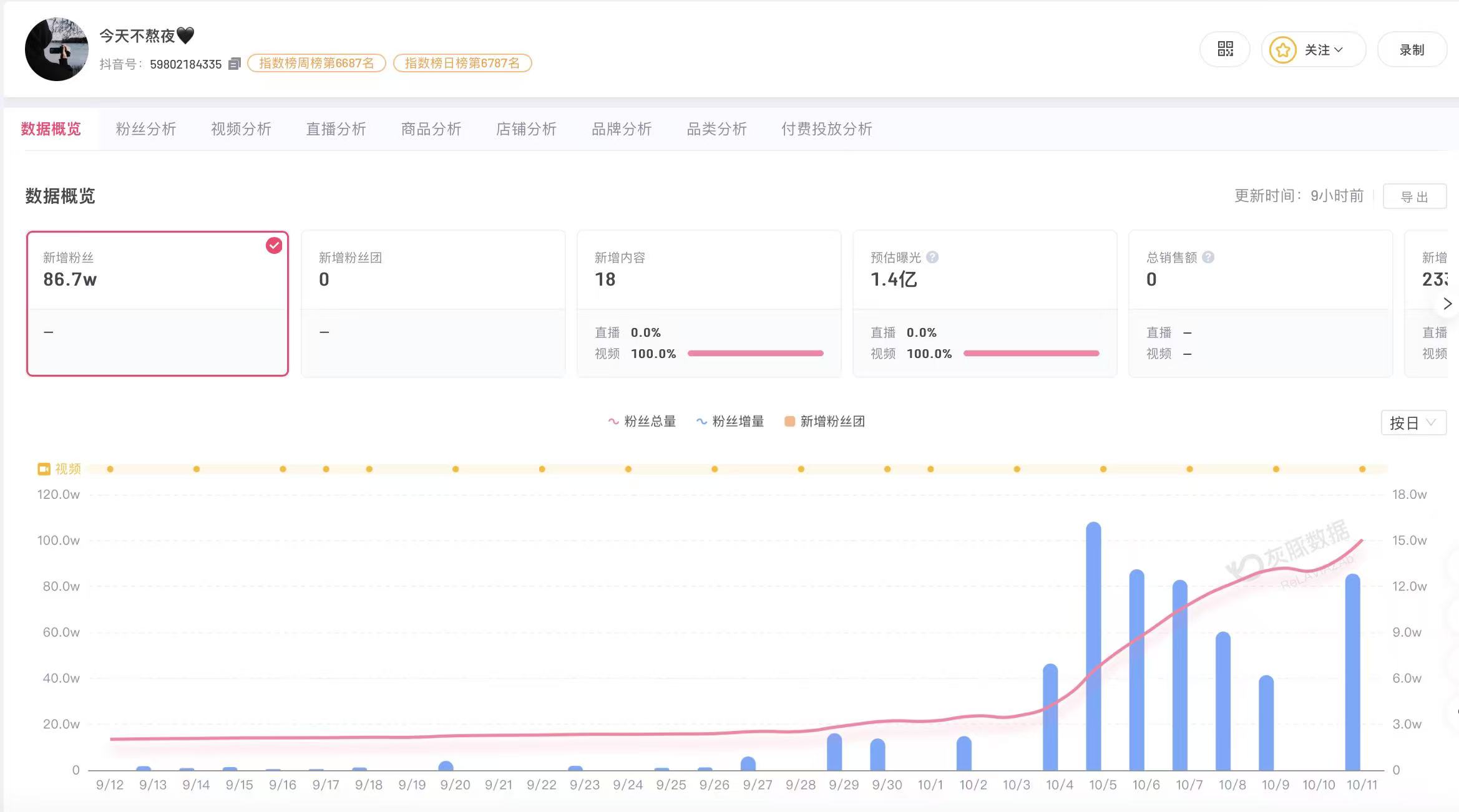Click the copy icon beside Douyin ID
Screen dimensions: 1459x812
(x=235, y=64)
